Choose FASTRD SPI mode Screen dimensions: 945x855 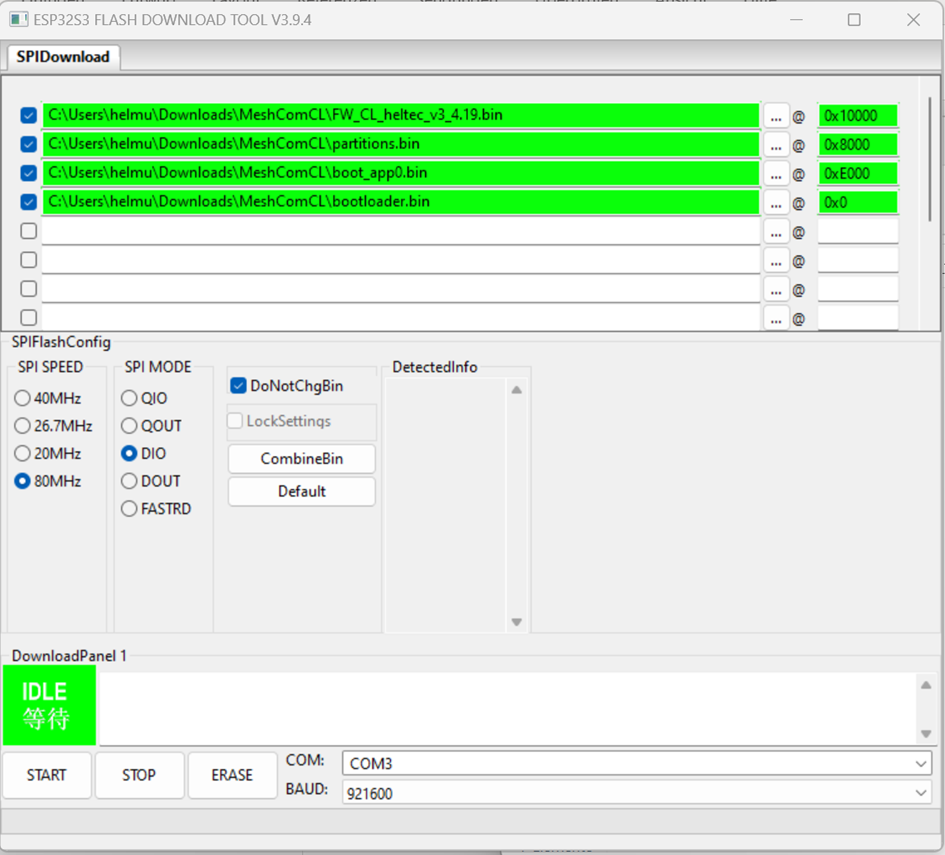tap(156, 509)
